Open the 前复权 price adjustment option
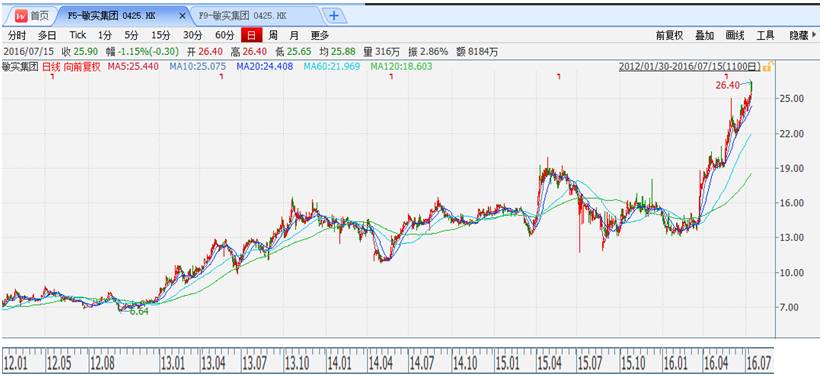Screen dimensions: 826x376 coord(669,35)
